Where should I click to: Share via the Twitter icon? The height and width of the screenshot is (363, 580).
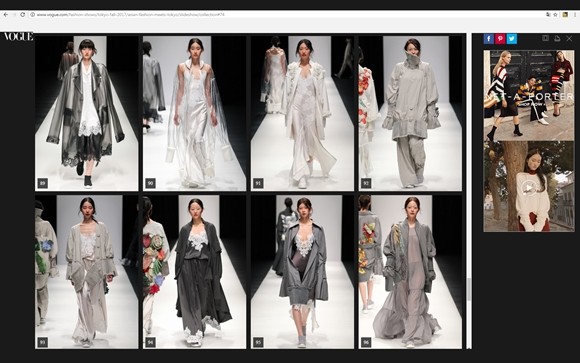point(512,38)
